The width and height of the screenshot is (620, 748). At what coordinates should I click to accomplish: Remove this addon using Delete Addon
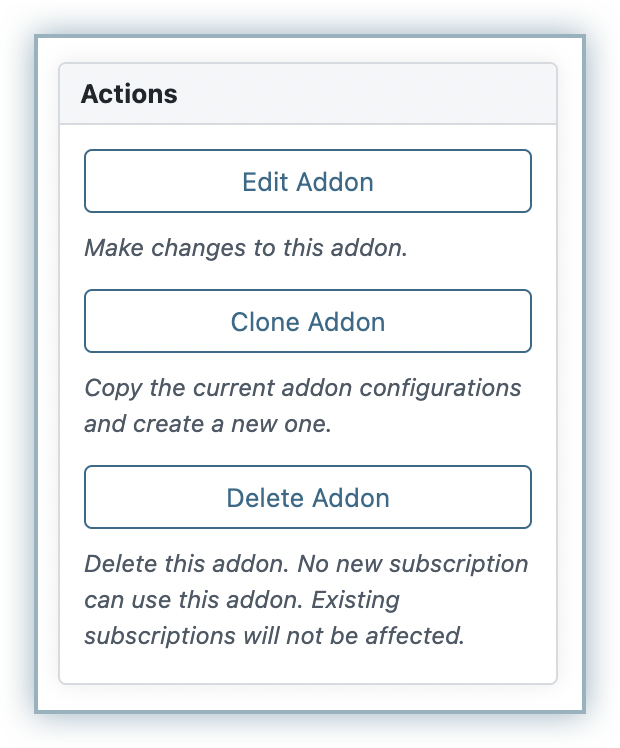pyautogui.click(x=307, y=497)
